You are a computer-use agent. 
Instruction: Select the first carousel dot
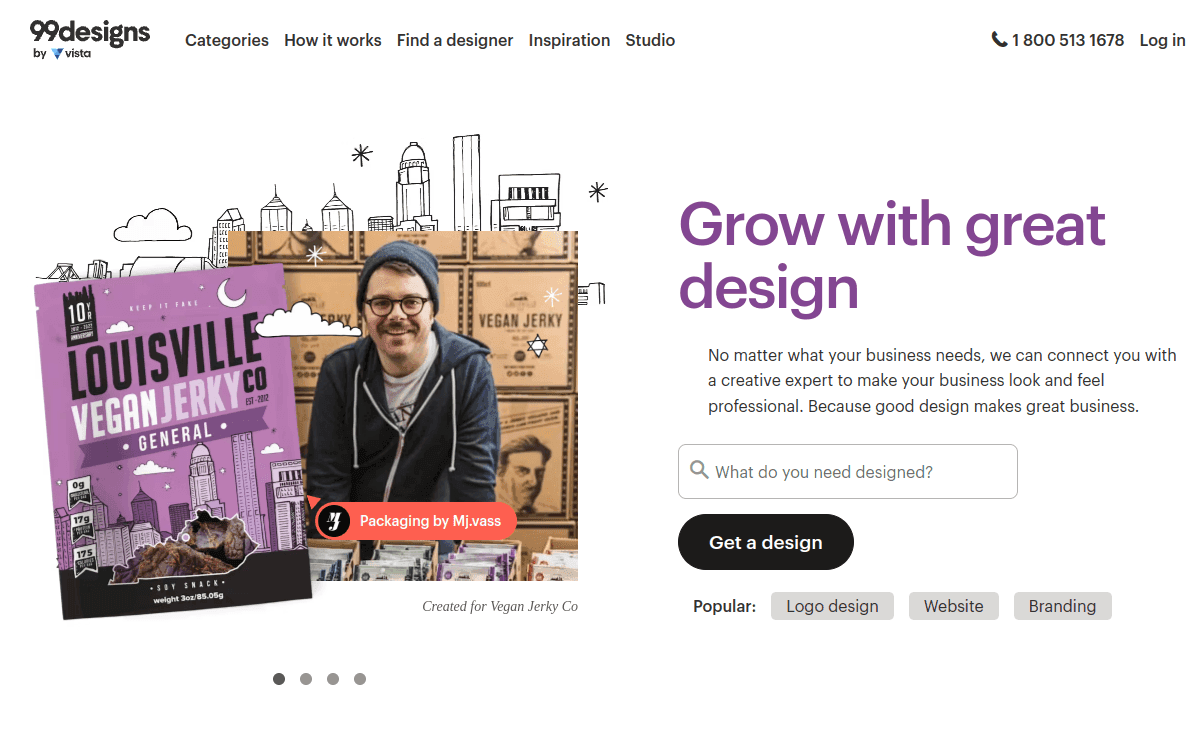(279, 679)
